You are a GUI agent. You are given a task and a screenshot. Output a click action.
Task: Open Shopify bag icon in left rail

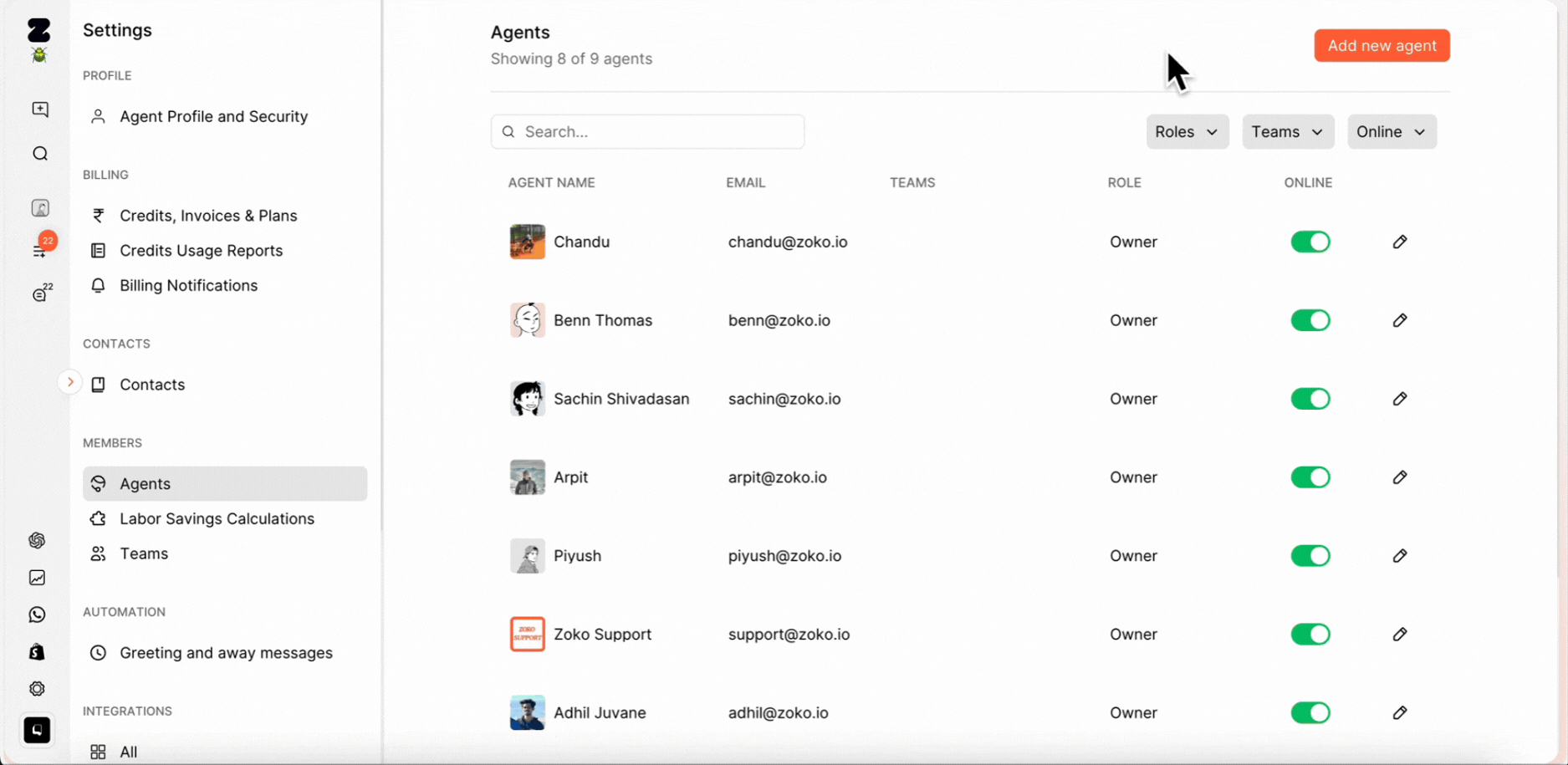[x=37, y=652]
